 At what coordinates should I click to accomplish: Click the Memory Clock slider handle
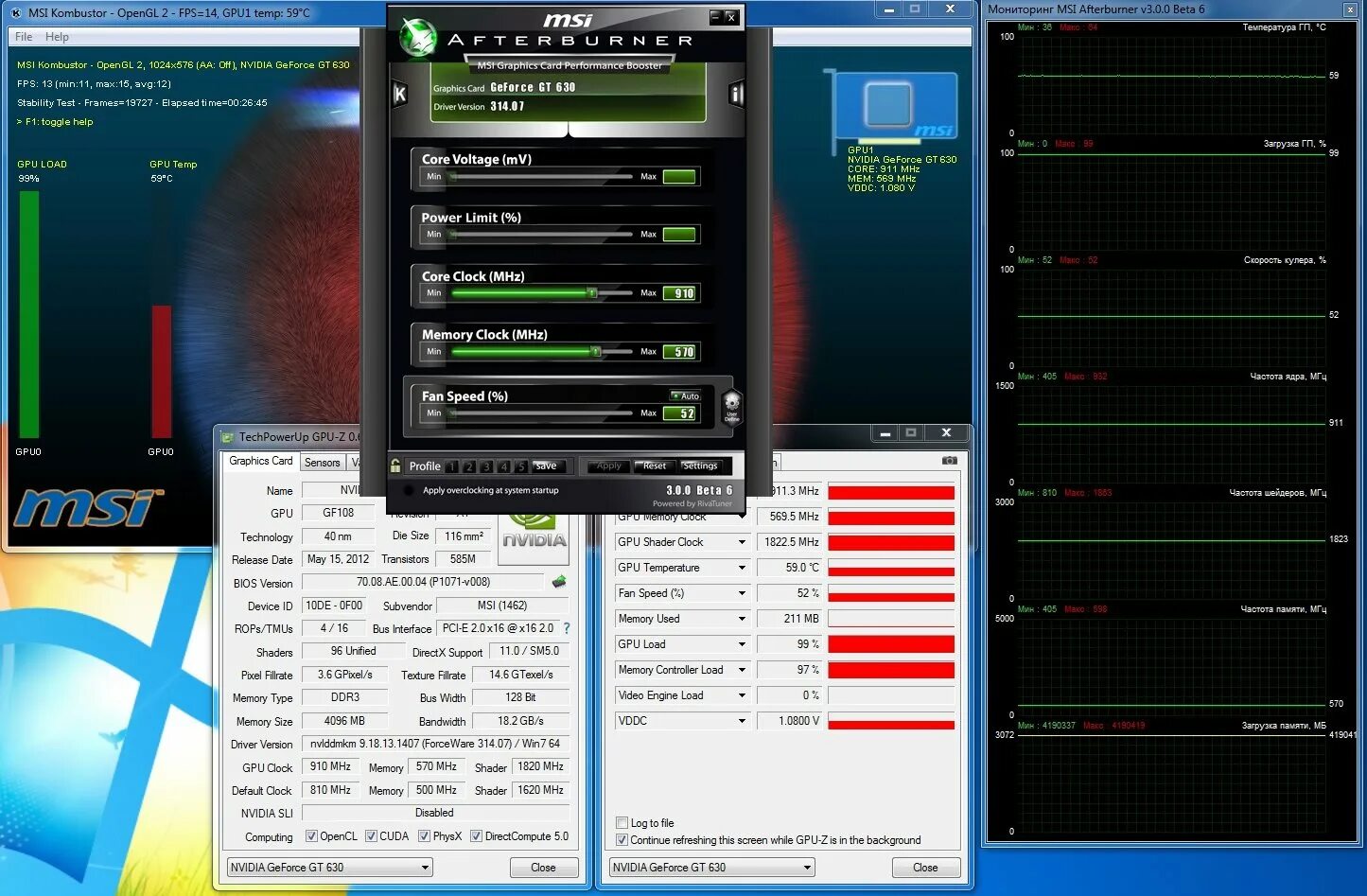pyautogui.click(x=596, y=352)
